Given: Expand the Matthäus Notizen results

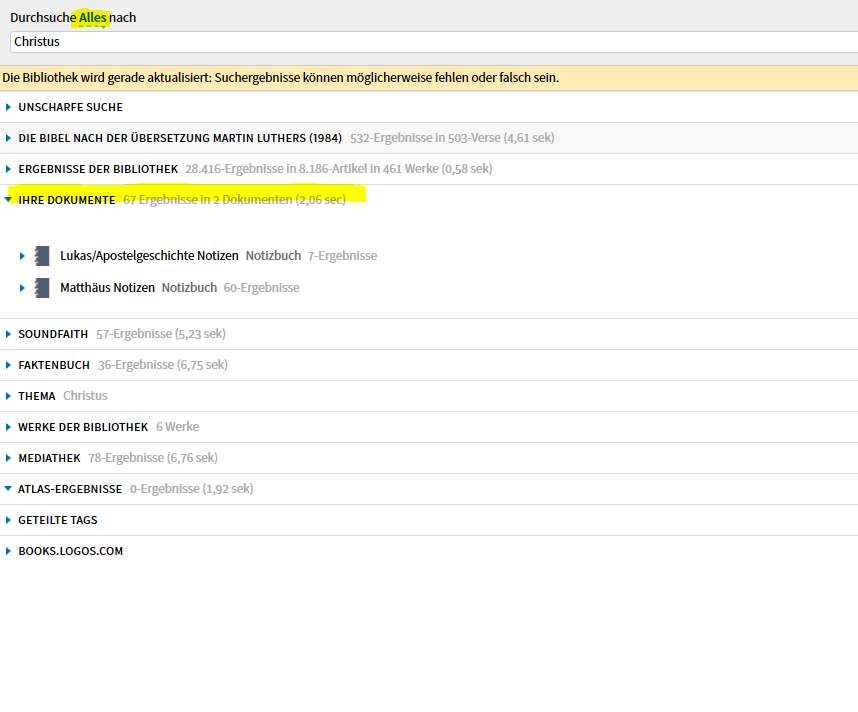Looking at the screenshot, I should point(22,287).
